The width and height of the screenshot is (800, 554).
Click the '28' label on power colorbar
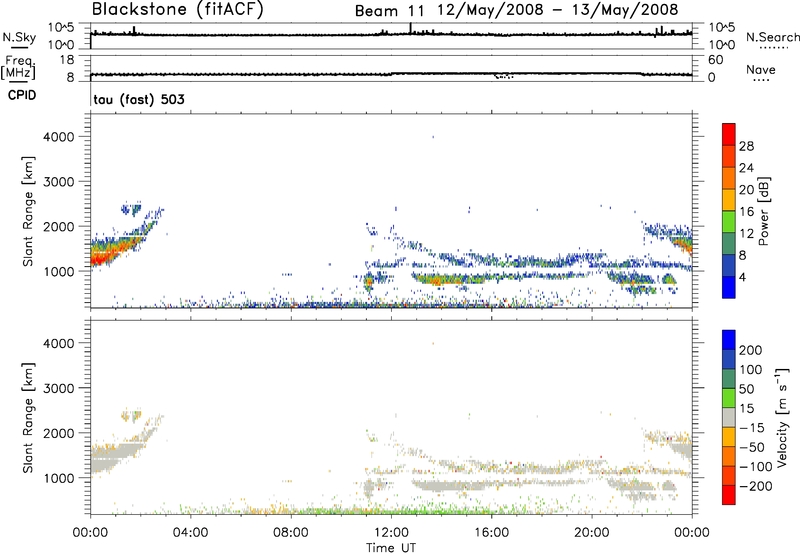click(x=746, y=146)
